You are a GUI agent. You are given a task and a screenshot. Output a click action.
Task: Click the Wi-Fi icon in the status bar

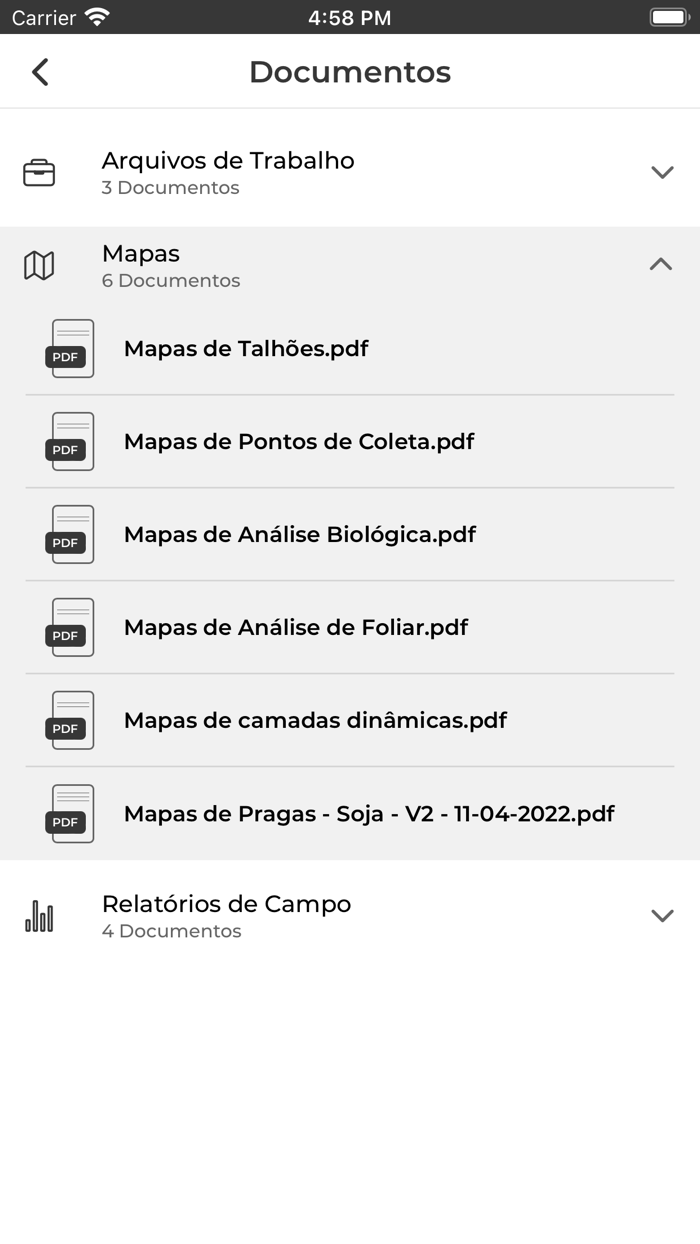click(96, 17)
